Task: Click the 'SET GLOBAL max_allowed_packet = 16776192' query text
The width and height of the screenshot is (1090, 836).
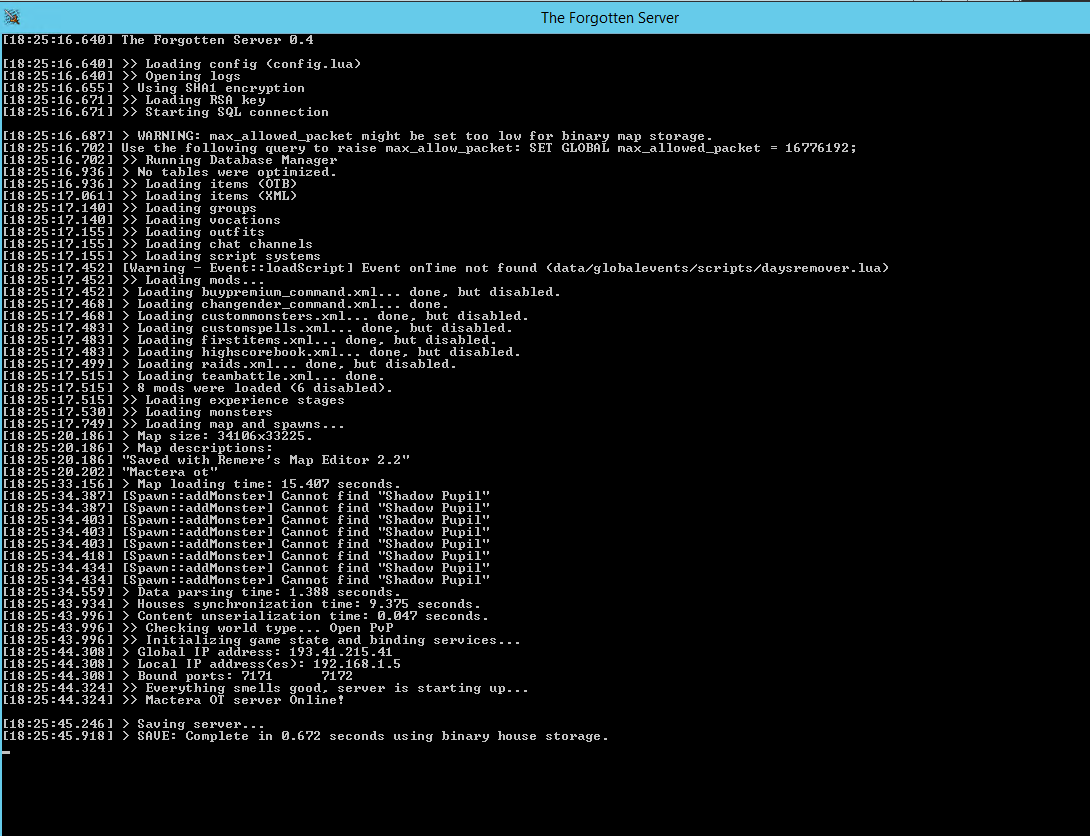Action: click(x=692, y=148)
